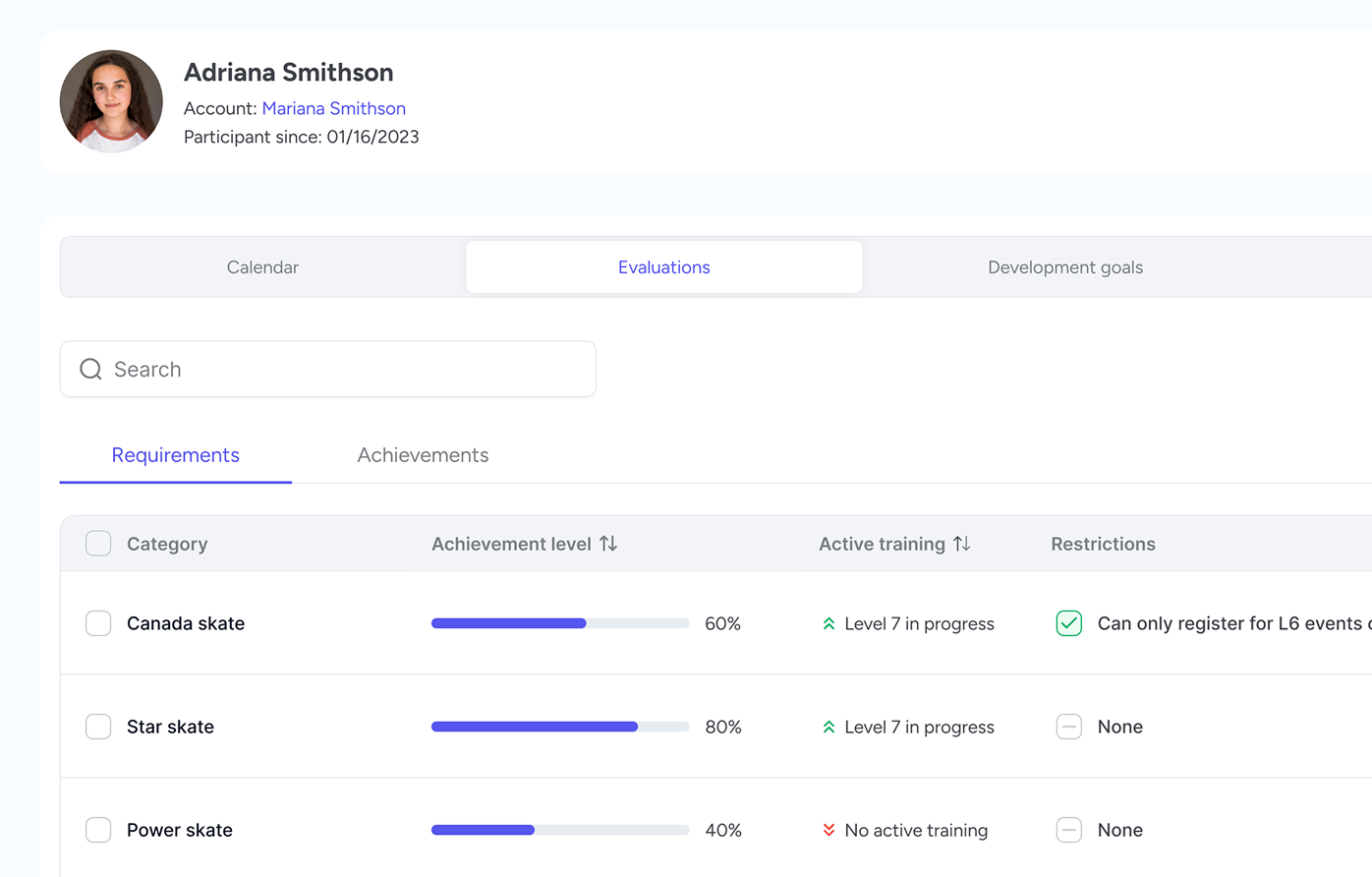The width and height of the screenshot is (1372, 877).
Task: Click 'None' restriction in Star skate row
Action: [1119, 727]
